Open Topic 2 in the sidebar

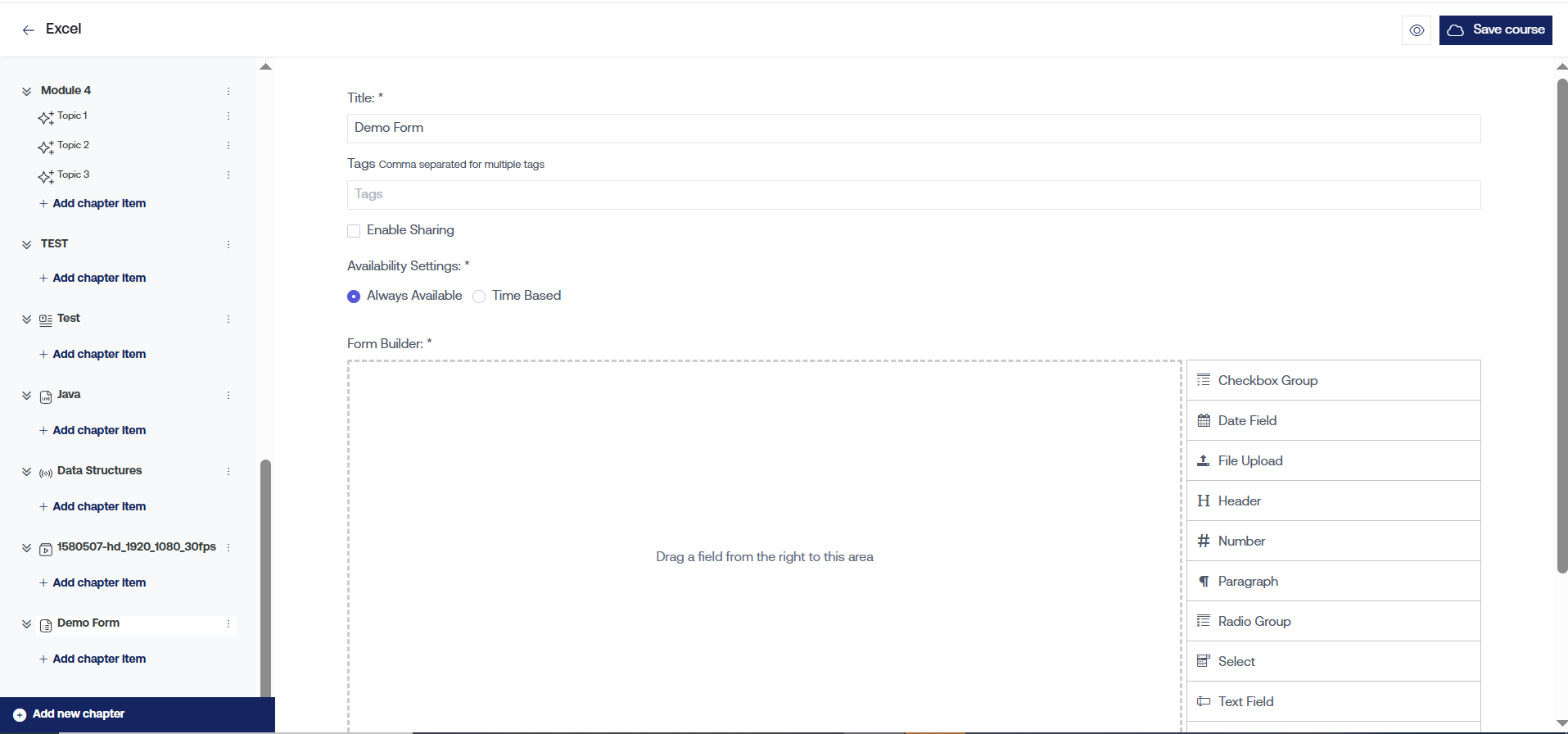point(73,145)
